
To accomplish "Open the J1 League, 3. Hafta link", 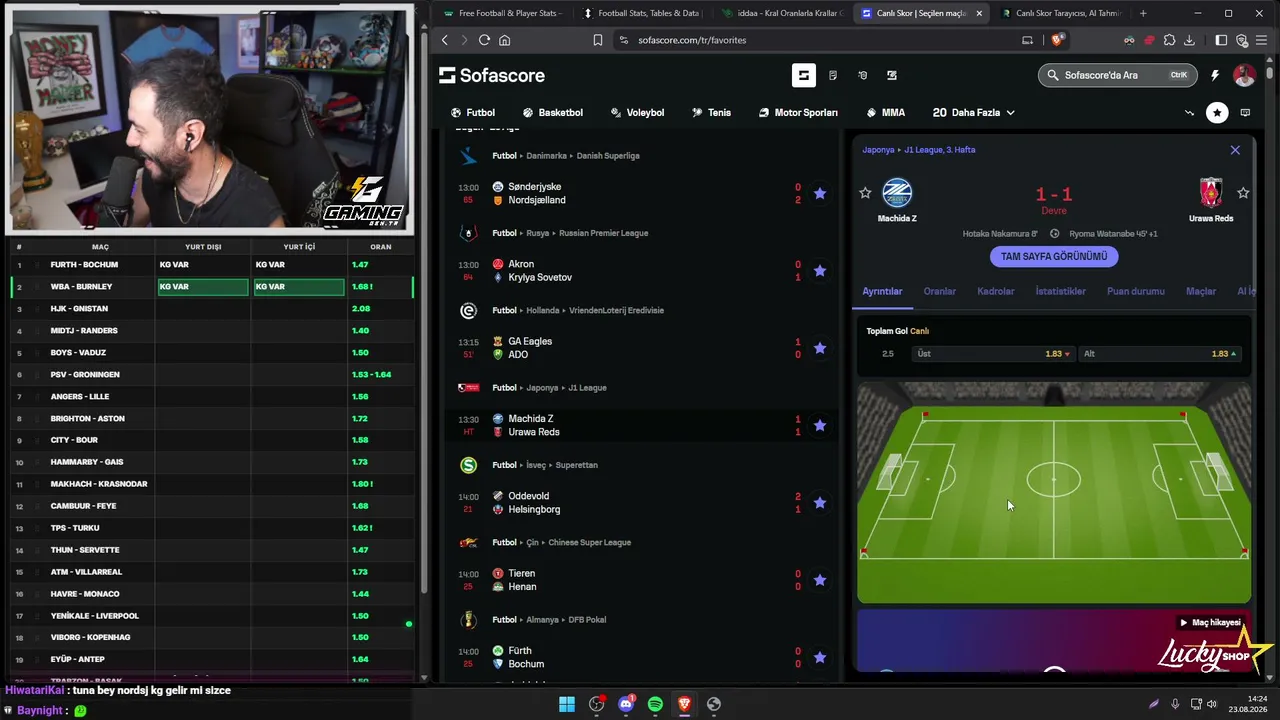I will click(x=939, y=150).
